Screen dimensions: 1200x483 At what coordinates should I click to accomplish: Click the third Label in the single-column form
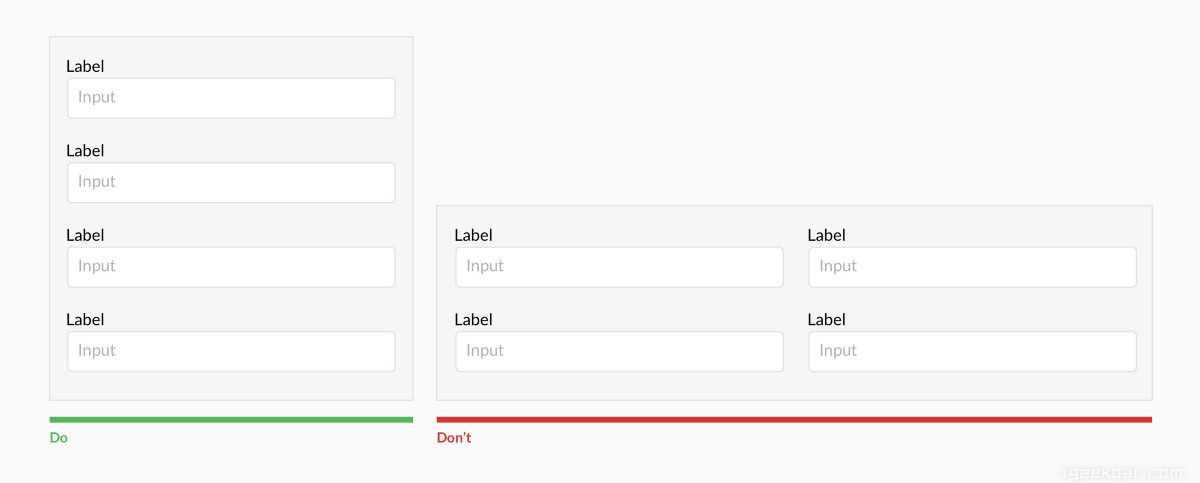(85, 235)
